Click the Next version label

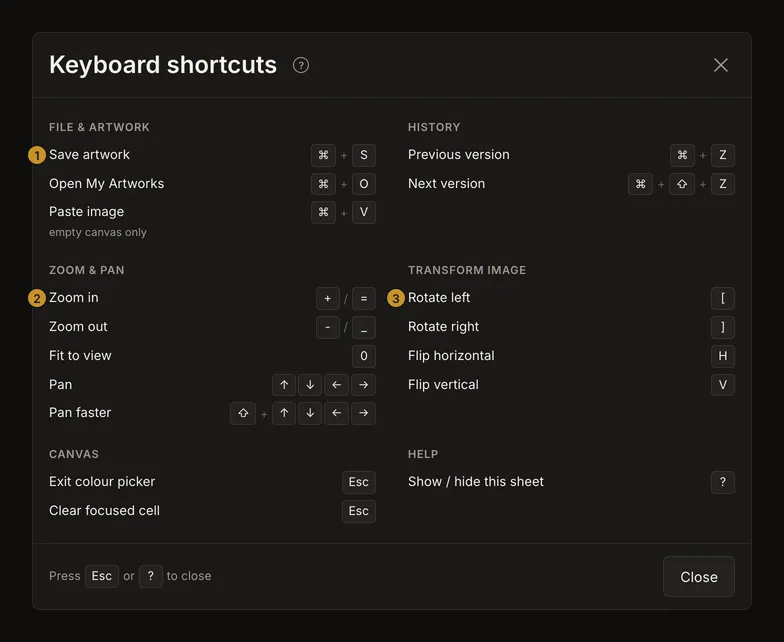pos(446,184)
